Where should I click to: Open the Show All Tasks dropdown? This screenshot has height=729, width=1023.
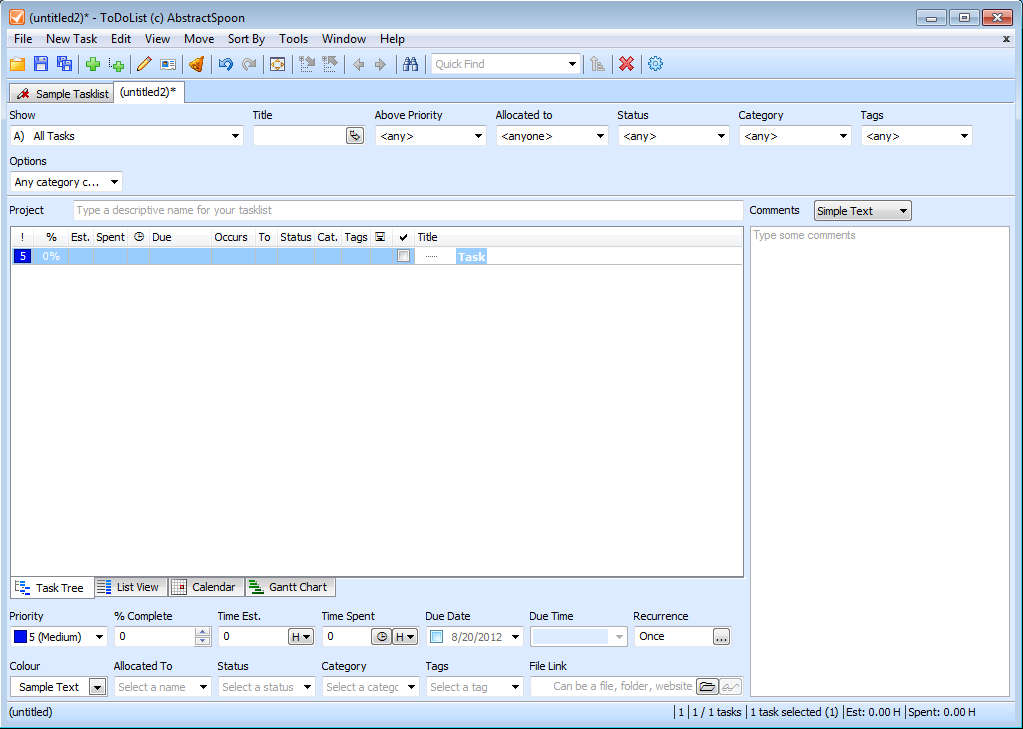[235, 136]
